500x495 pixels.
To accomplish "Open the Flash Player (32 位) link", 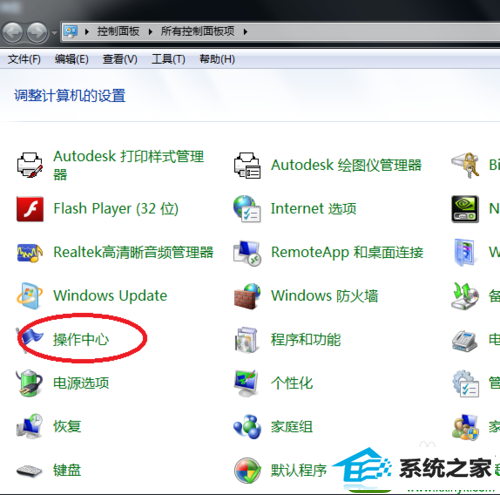I will click(x=116, y=209).
